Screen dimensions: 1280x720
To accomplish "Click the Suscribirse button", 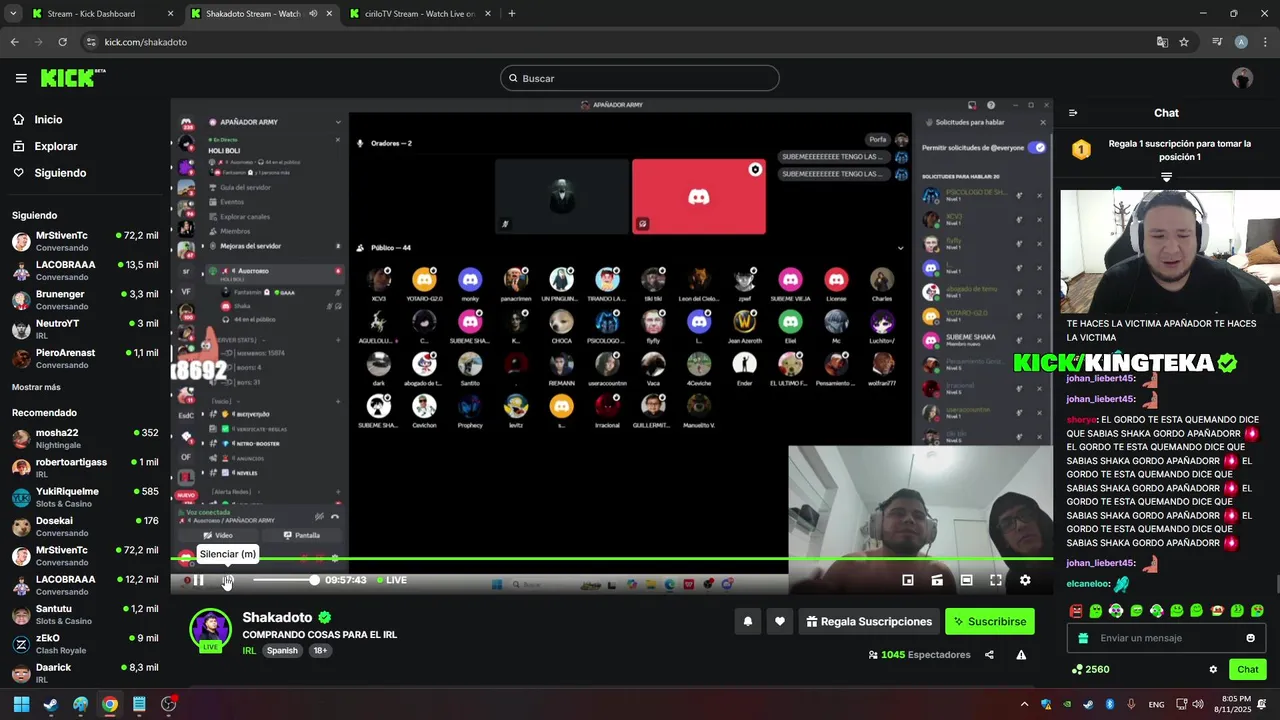I will 990,621.
